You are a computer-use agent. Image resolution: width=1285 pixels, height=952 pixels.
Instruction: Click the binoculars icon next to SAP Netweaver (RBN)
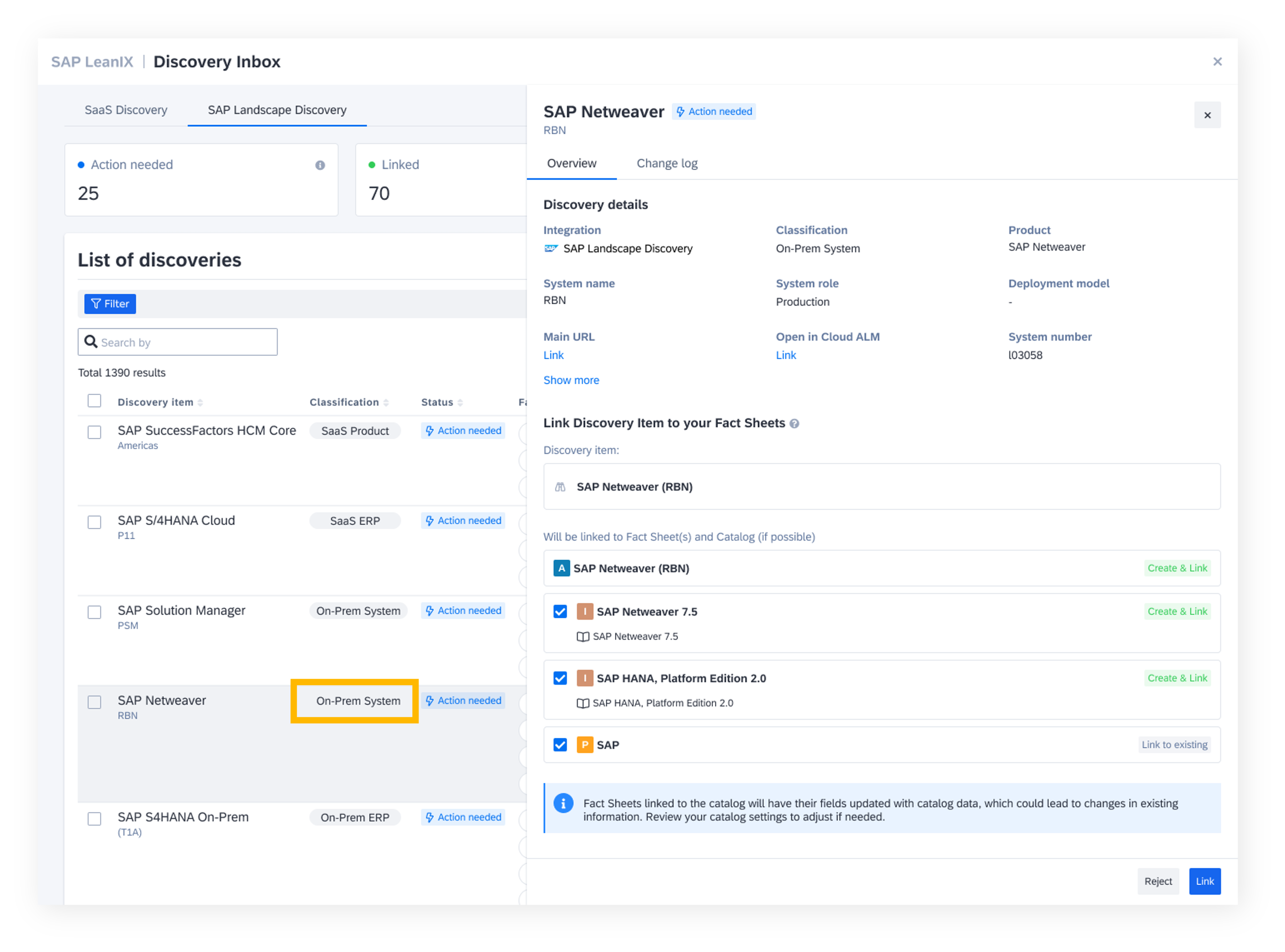click(x=560, y=487)
